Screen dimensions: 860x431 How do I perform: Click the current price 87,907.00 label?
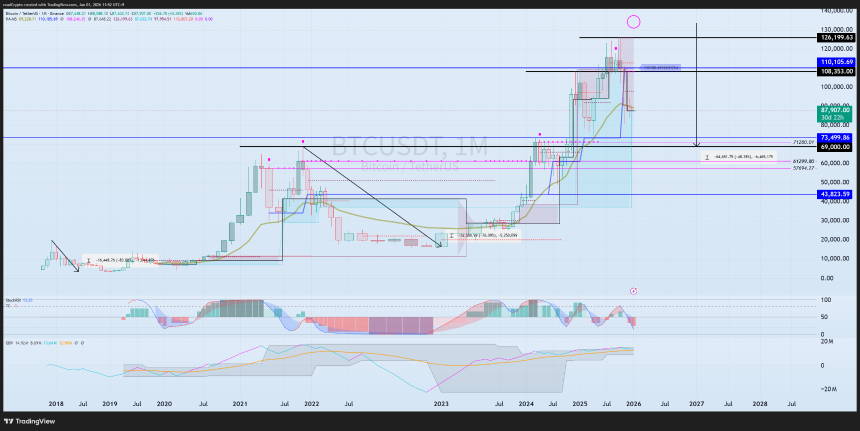click(835, 110)
